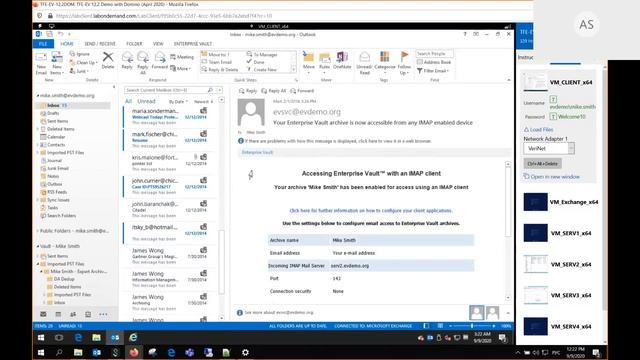The height and width of the screenshot is (360, 640).
Task: Delete the selected message with the X icon
Action: [x=108, y=60]
